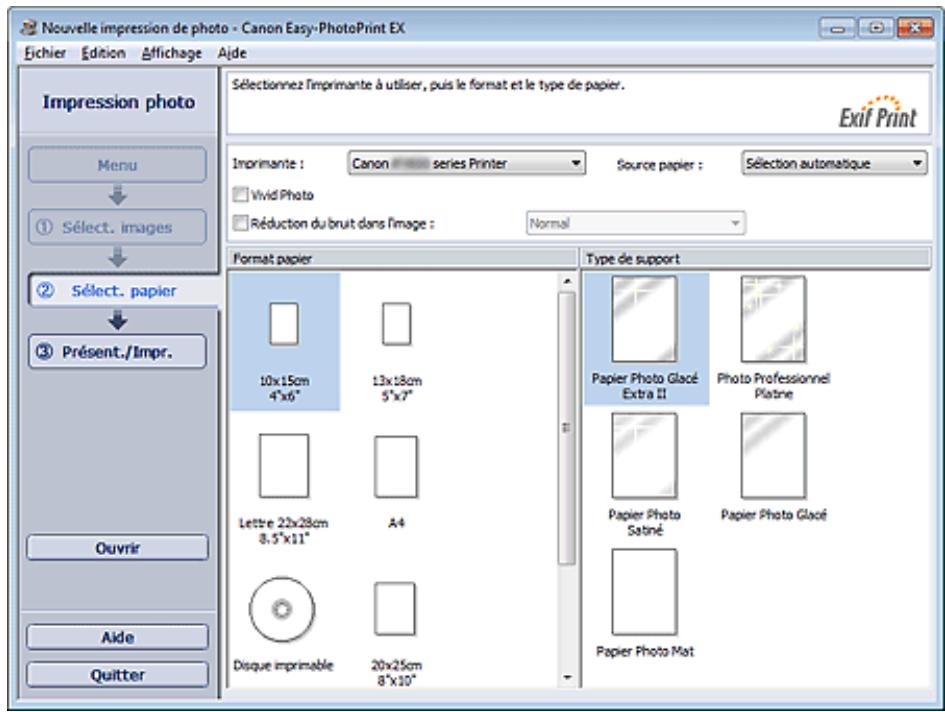Viewport: 945px width, 712px height.
Task: Proceed to step 3 Présent./Impr.
Action: point(117,351)
